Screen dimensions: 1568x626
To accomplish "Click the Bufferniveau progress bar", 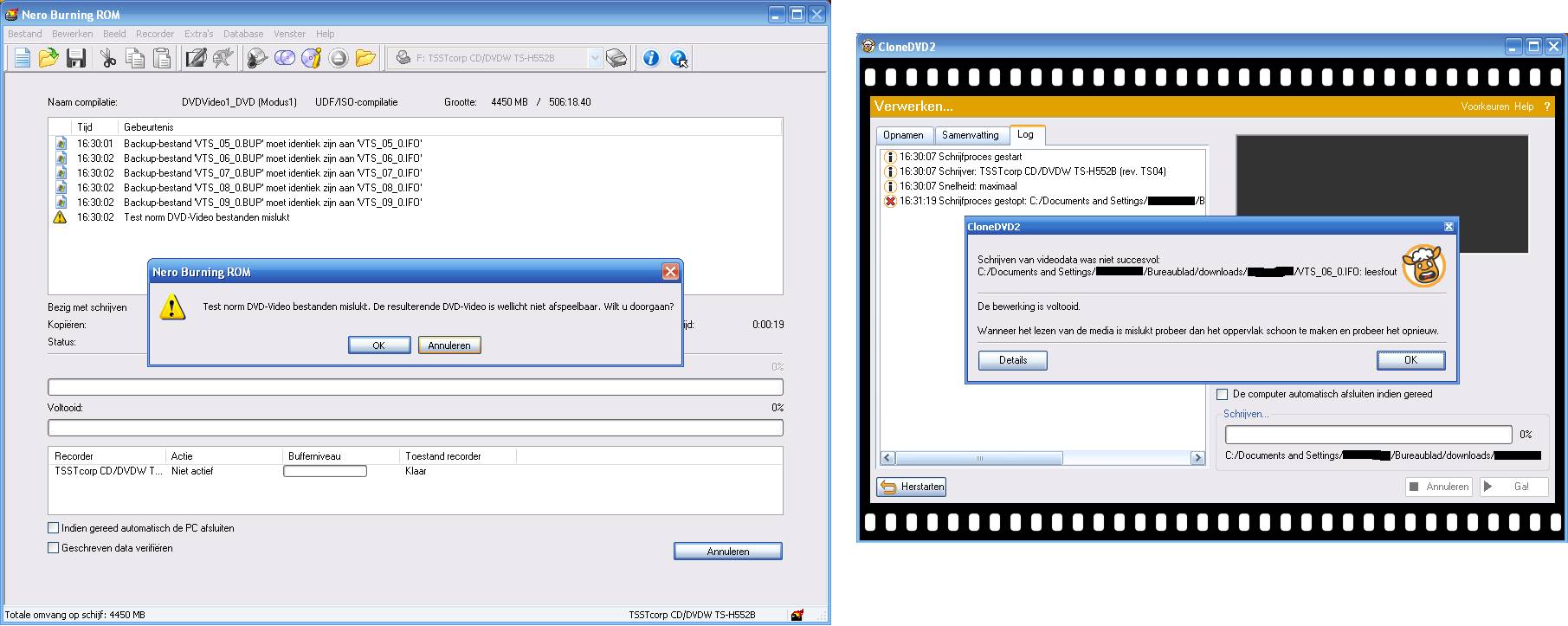I will (x=325, y=471).
